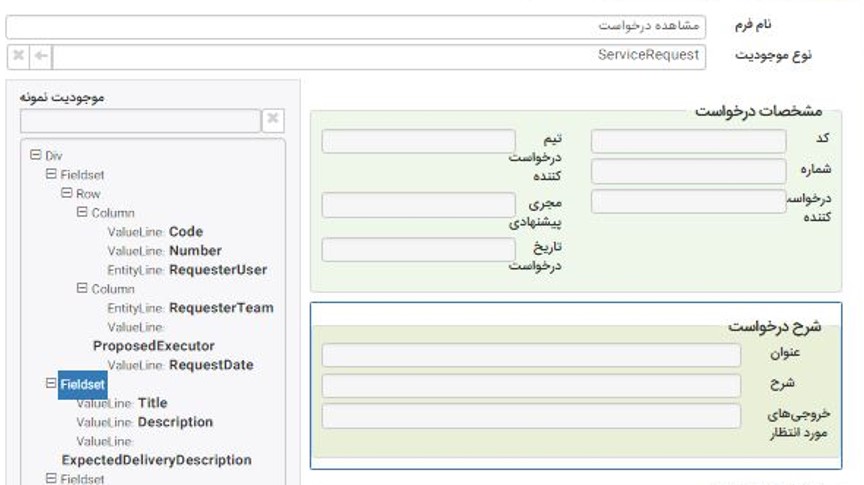Collapse the root Div tree node
864x485 pixels.
[x=36, y=156]
